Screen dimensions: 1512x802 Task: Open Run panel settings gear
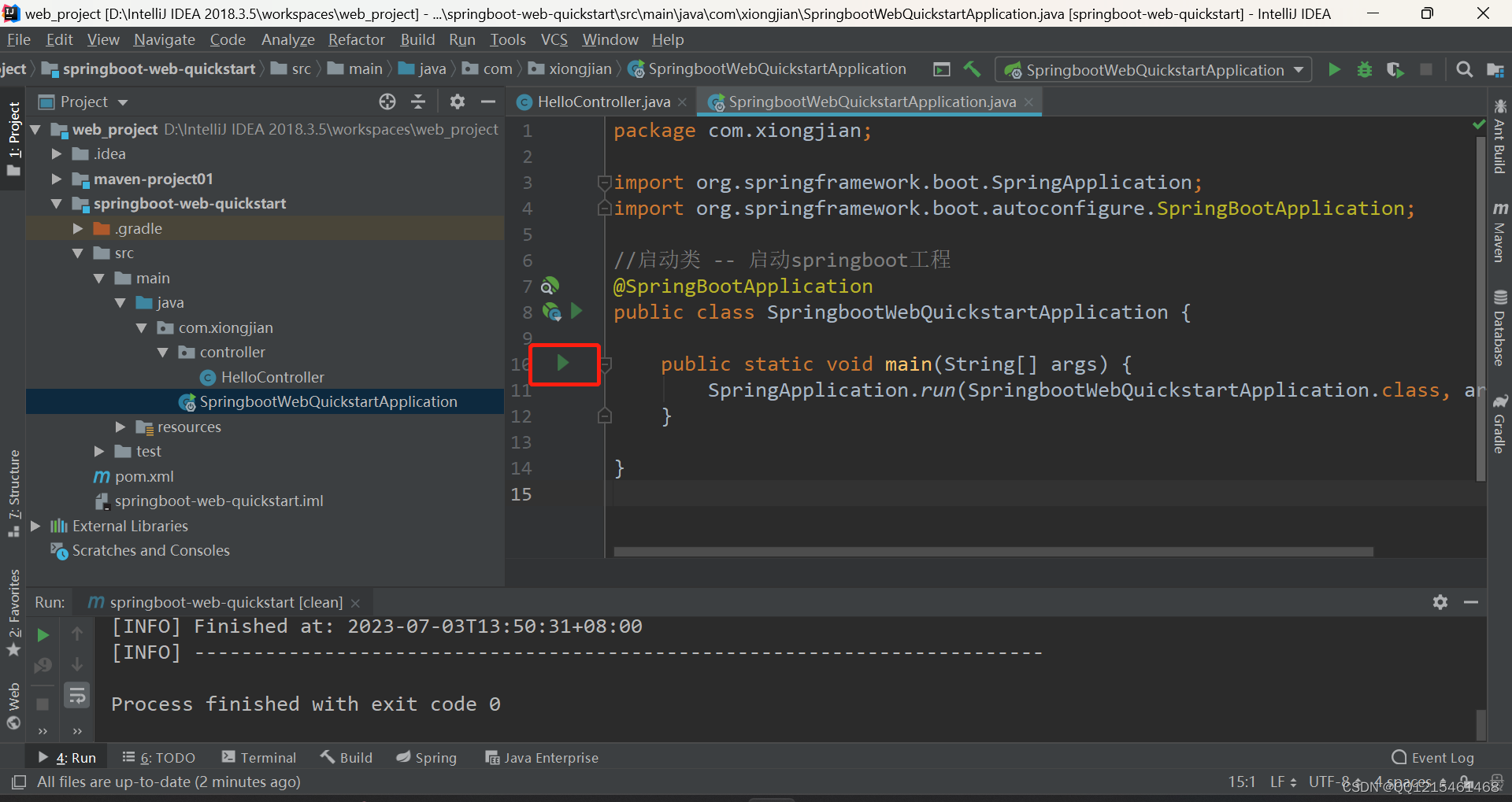pos(1440,602)
